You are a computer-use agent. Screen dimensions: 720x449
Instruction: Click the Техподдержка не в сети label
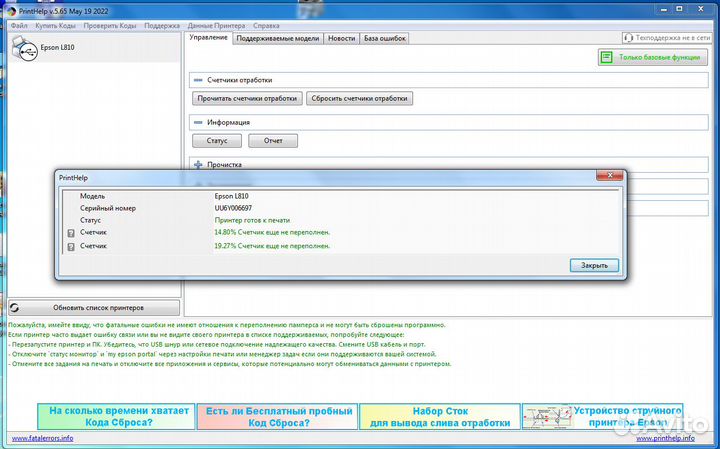pyautogui.click(x=673, y=38)
